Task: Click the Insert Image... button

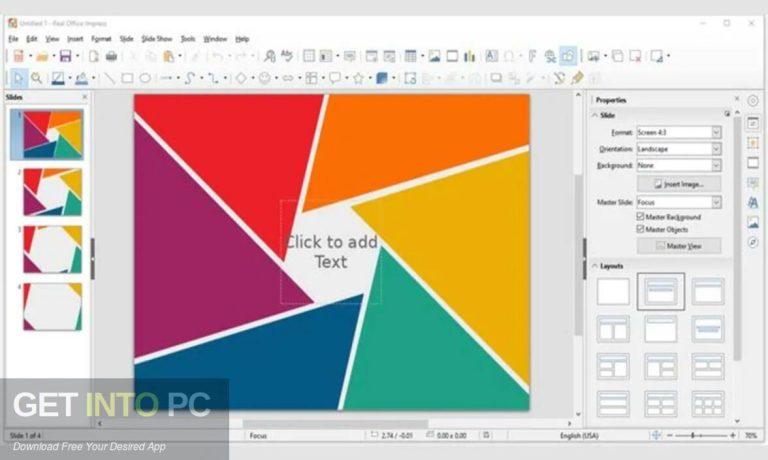Action: tap(679, 184)
